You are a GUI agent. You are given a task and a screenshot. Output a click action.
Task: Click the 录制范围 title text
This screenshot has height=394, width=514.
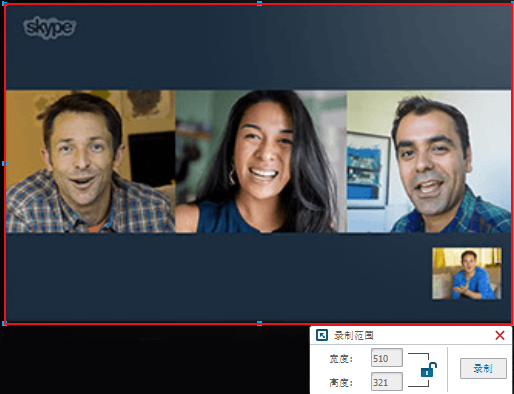click(x=354, y=335)
